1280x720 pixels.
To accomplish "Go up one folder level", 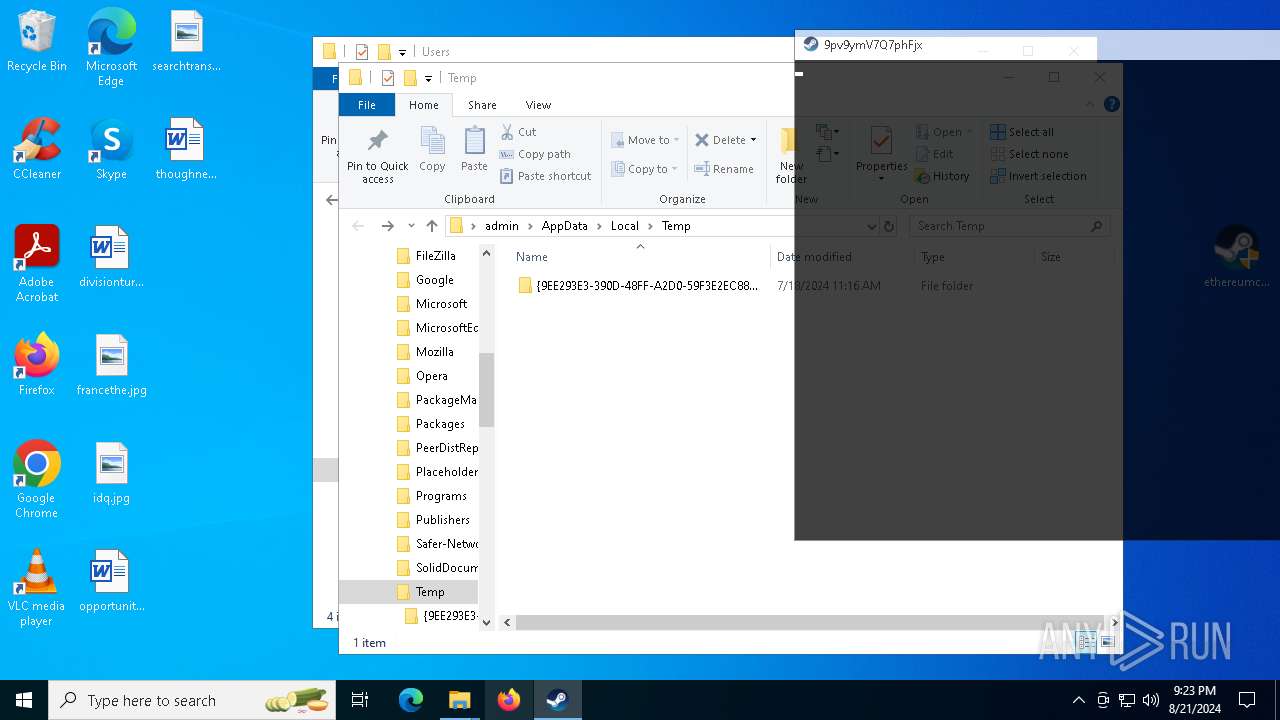I will pyautogui.click(x=432, y=226).
